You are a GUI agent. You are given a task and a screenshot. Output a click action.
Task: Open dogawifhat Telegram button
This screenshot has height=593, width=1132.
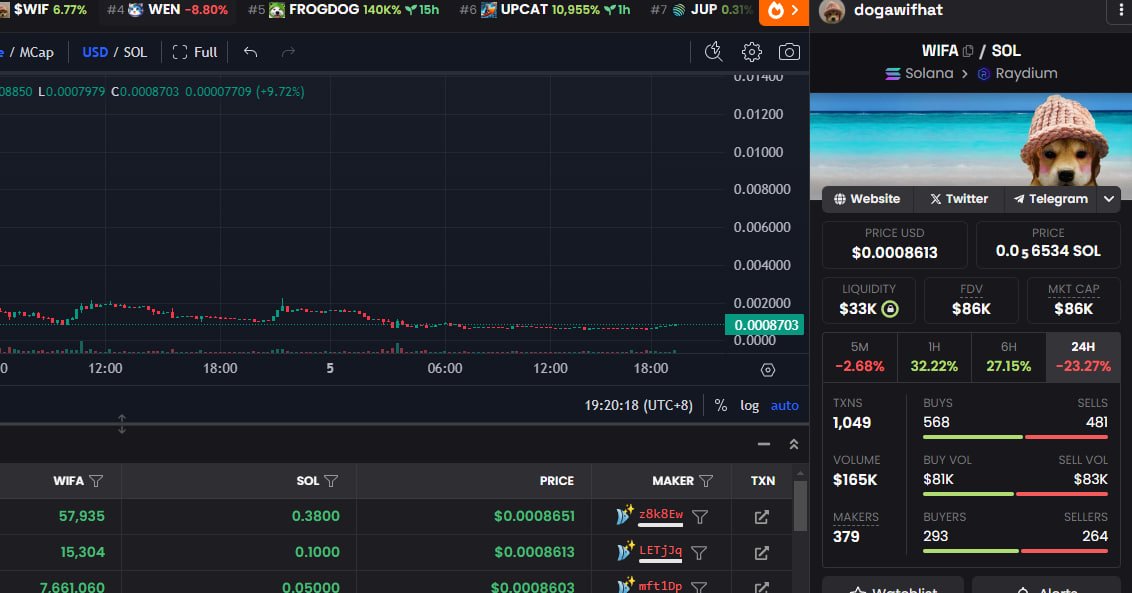click(1050, 199)
